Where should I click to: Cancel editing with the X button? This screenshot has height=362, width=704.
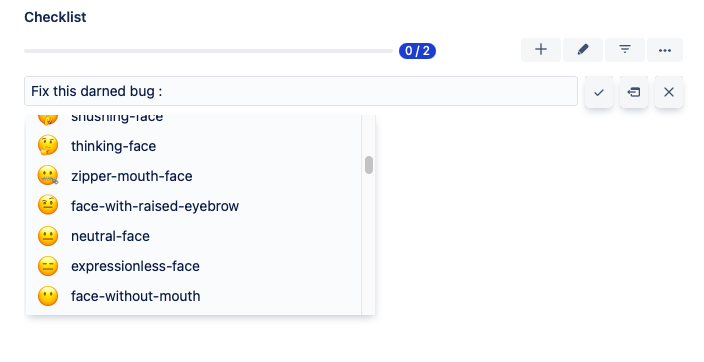coord(669,92)
